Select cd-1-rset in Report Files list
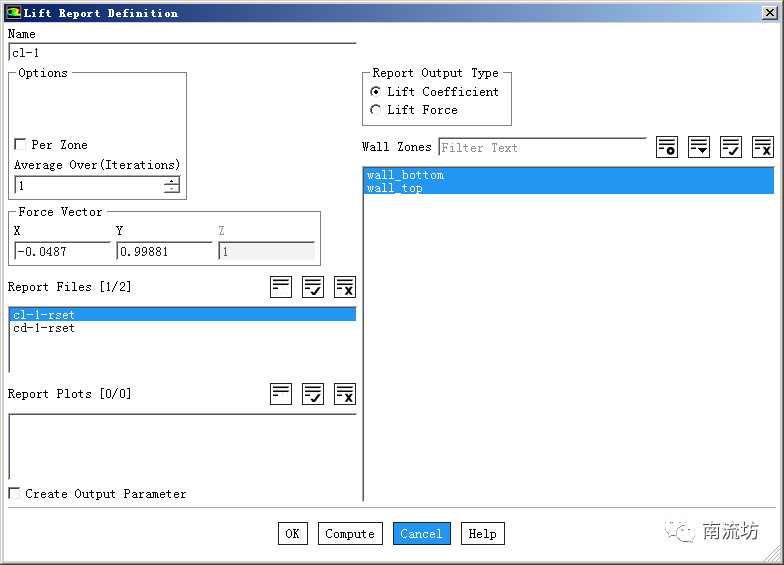 183,328
